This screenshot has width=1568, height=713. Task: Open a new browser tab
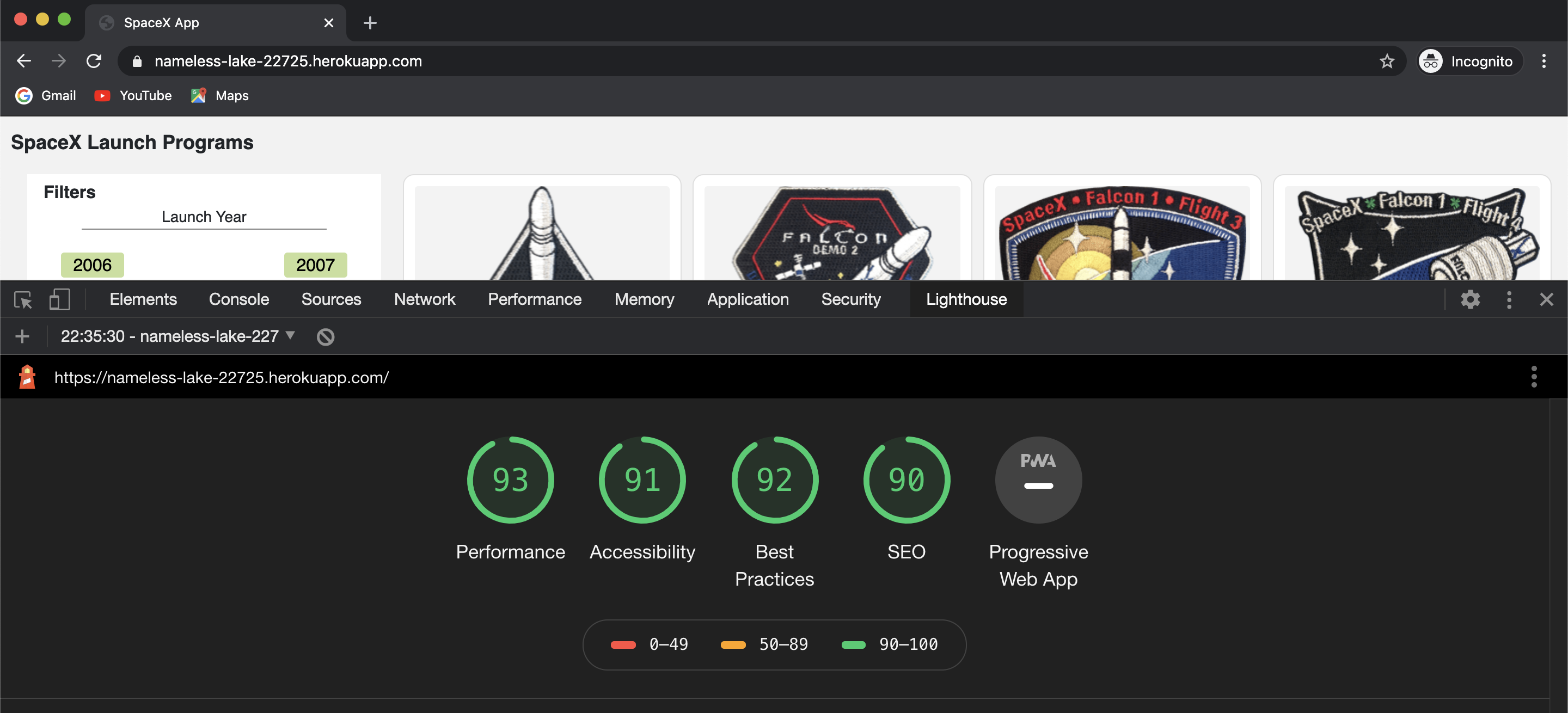[x=370, y=23]
